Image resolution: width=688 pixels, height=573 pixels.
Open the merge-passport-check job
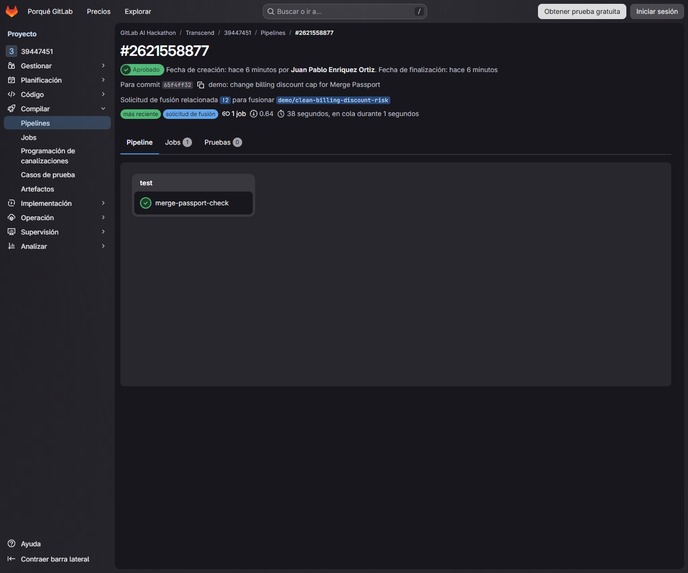[194, 203]
